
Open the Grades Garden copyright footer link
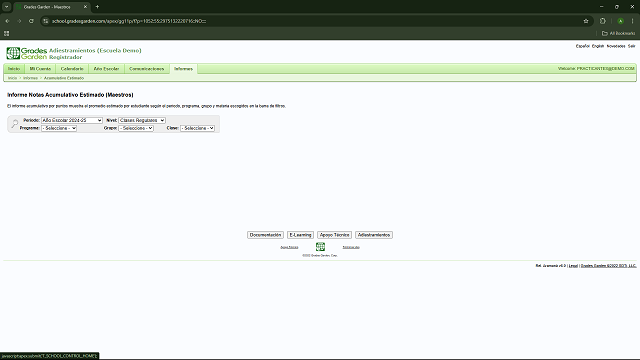click(x=608, y=266)
